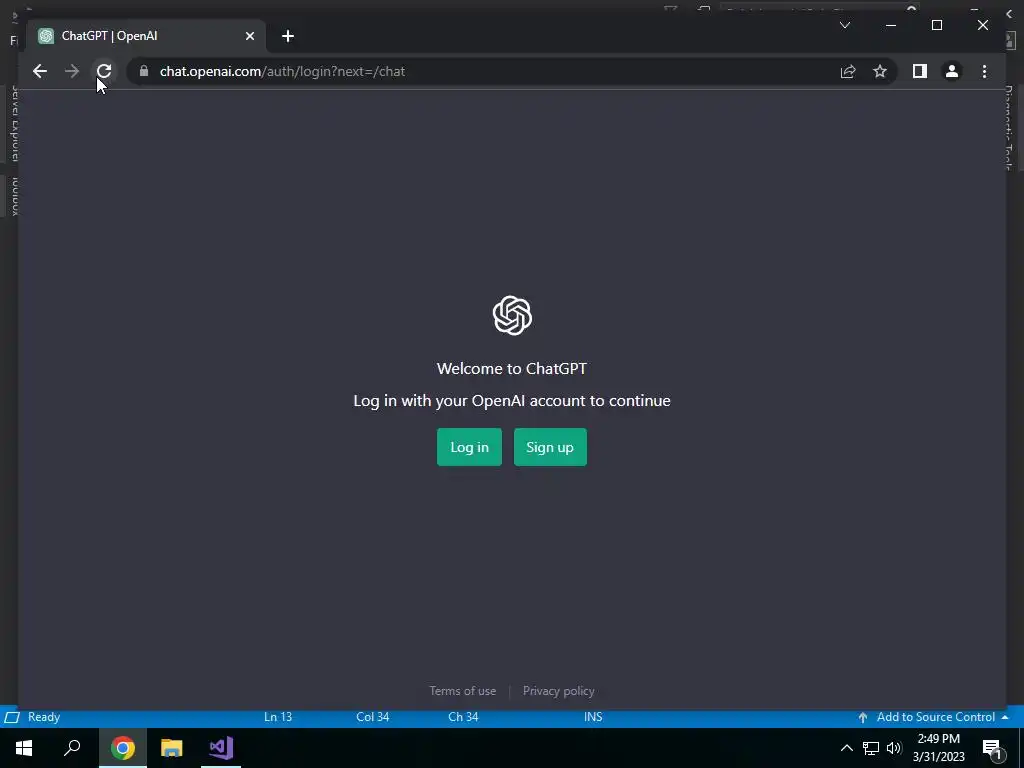Click the Chrome taskbar icon

(123, 748)
